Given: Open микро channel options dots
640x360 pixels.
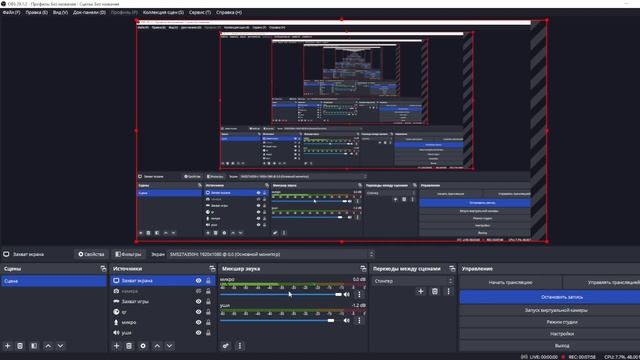Looking at the screenshot, I should [x=359, y=294].
